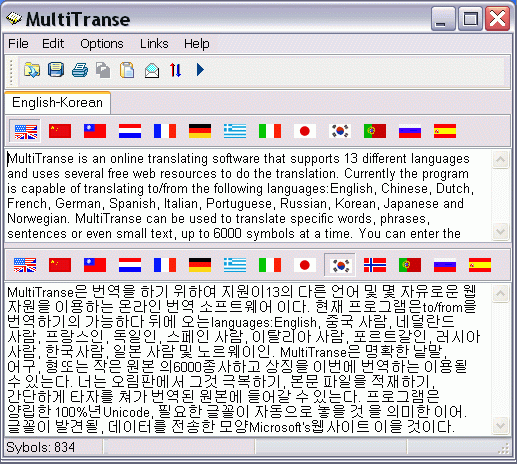
Task: Open the Links menu
Action: click(x=154, y=44)
